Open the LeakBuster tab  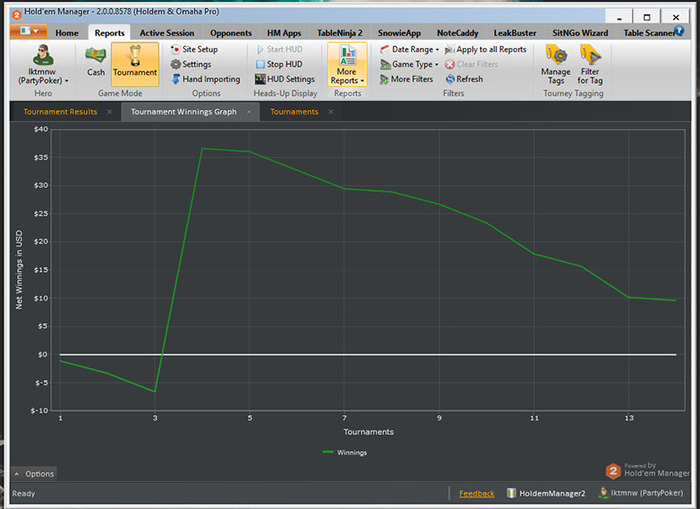[x=515, y=33]
